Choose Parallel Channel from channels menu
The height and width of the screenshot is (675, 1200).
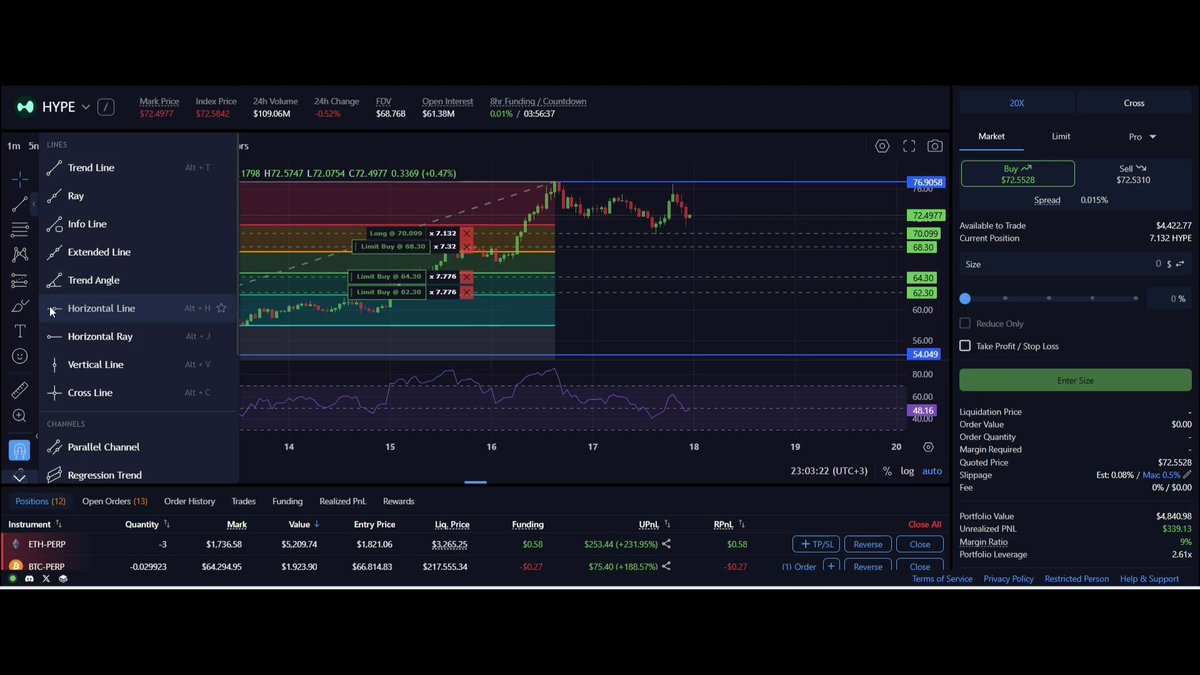[138, 447]
